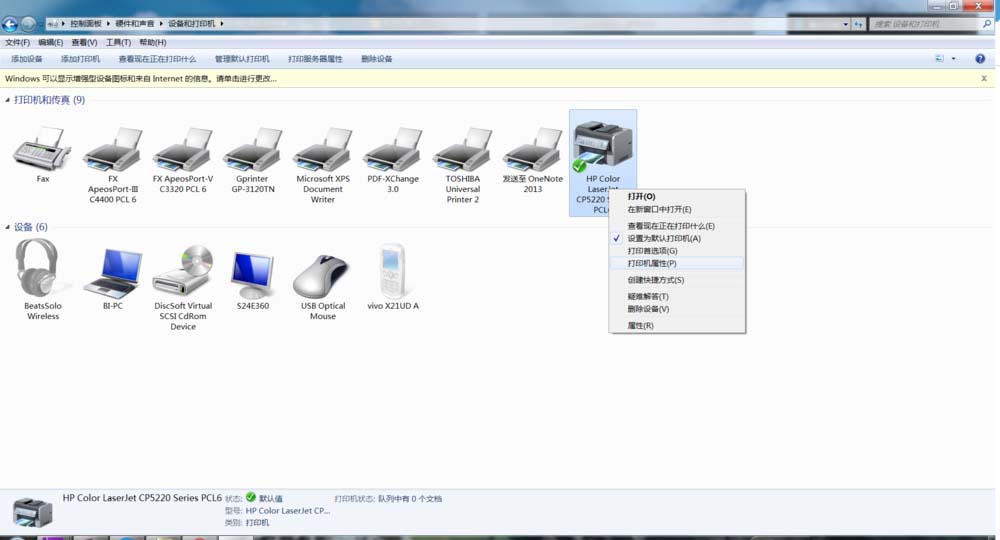Viewport: 1000px width, 540px height.
Task: Click 硬件和声音 in the address breadcrumb
Action: [x=135, y=24]
